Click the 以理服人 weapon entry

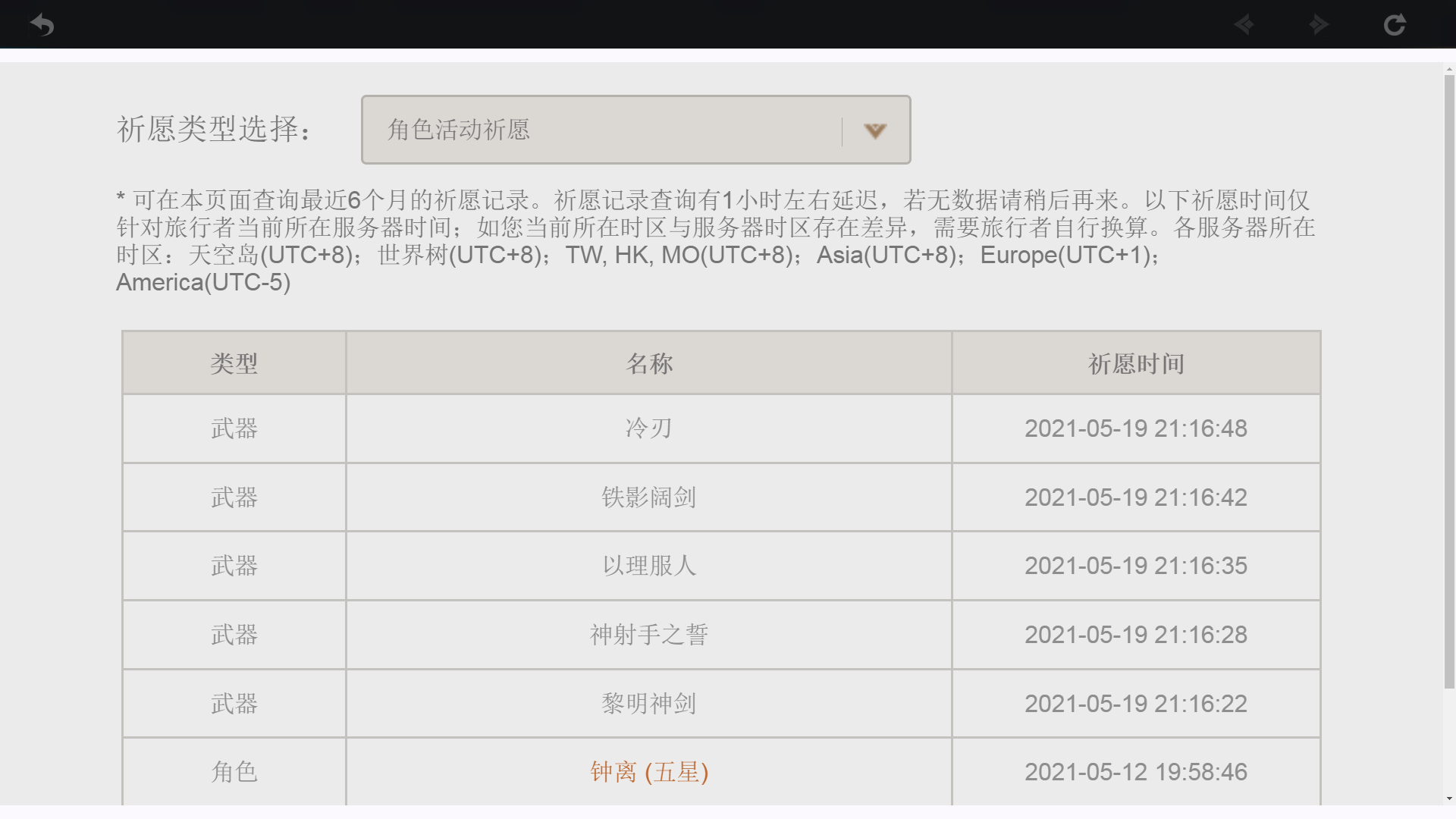coord(649,566)
